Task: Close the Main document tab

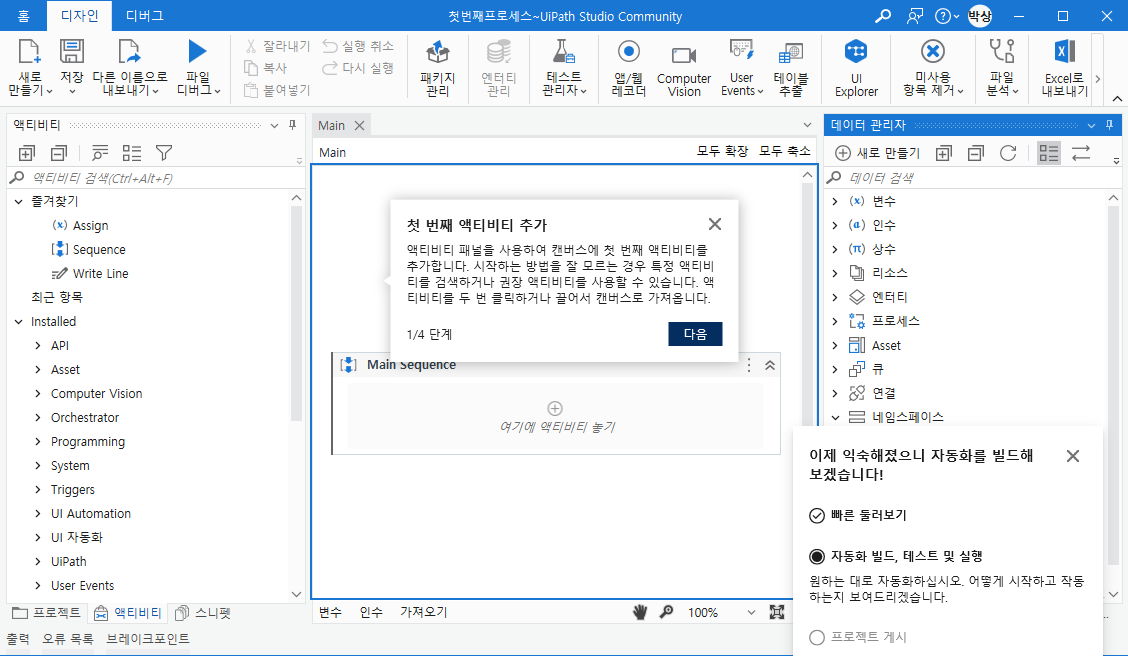Action: [360, 126]
